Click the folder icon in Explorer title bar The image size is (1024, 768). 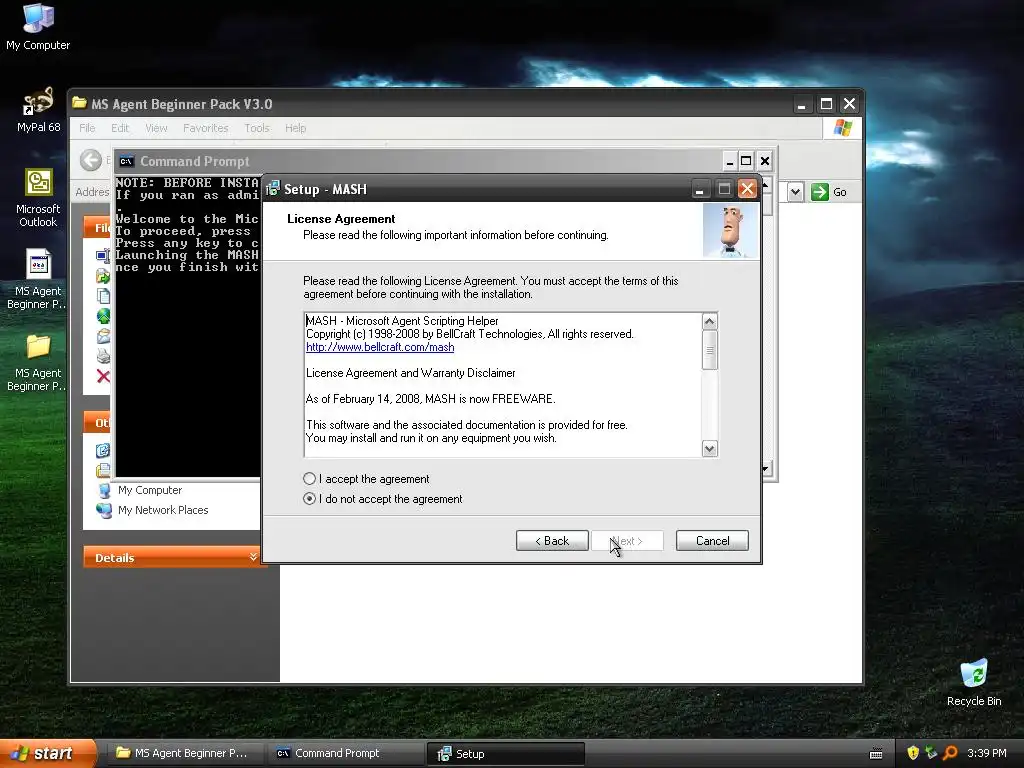coord(80,103)
